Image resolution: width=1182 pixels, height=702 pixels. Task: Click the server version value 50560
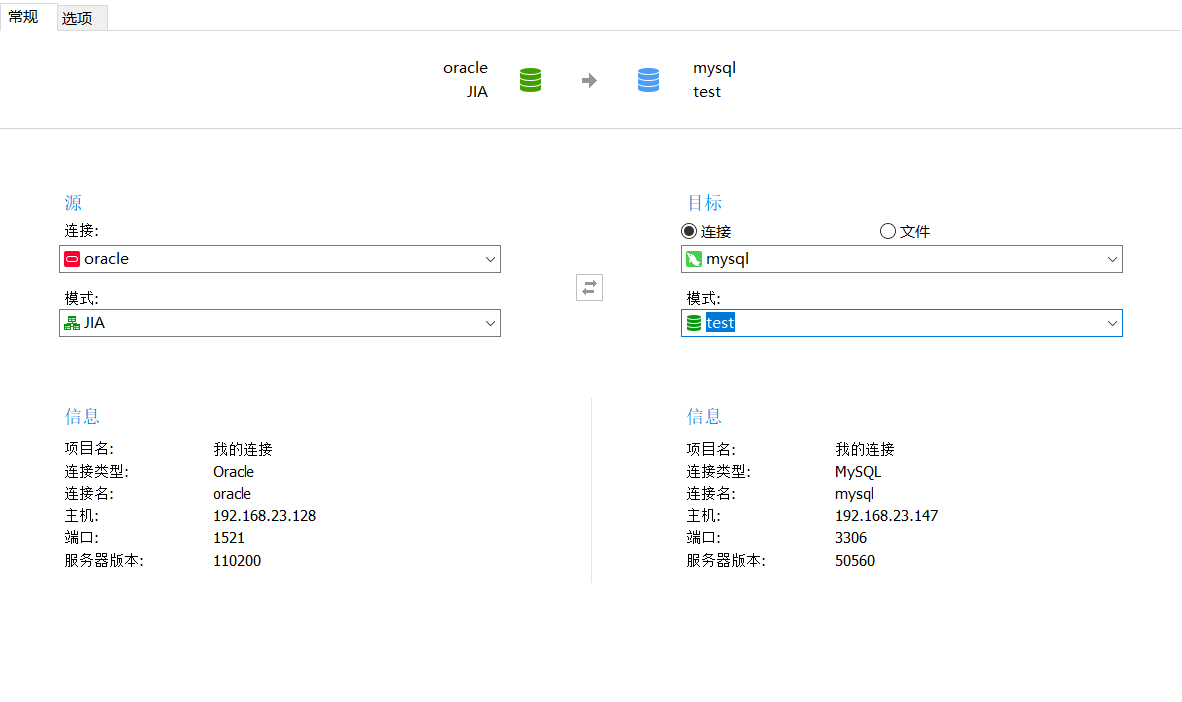click(855, 560)
